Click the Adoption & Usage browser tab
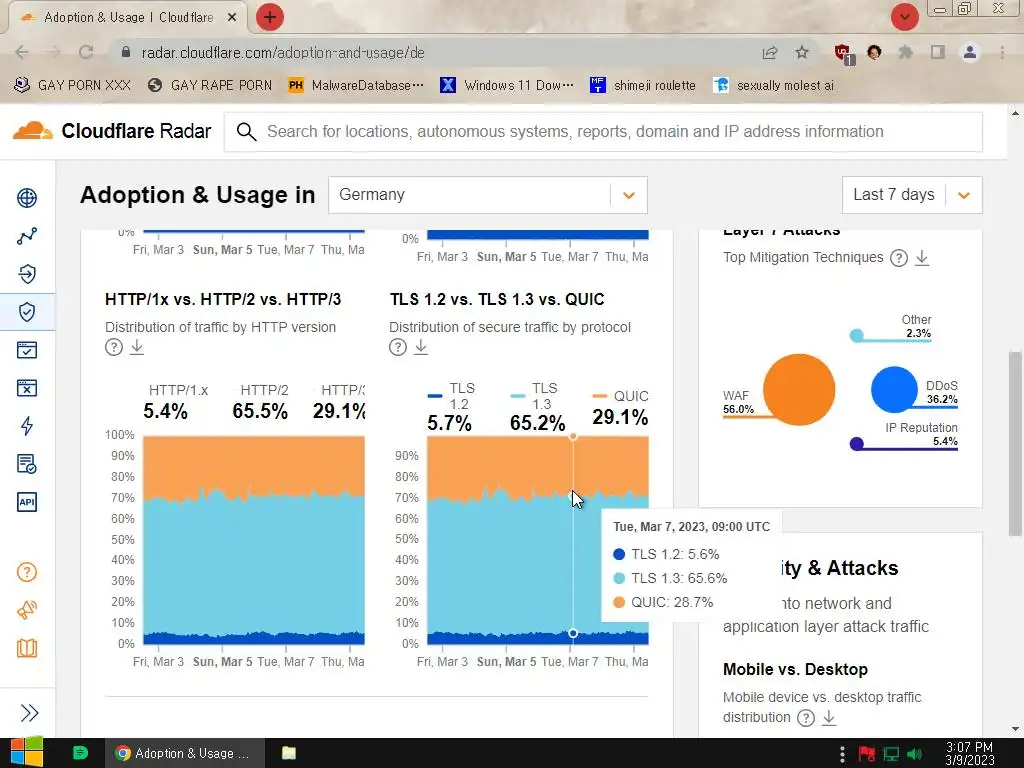The width and height of the screenshot is (1024, 768). tap(128, 18)
